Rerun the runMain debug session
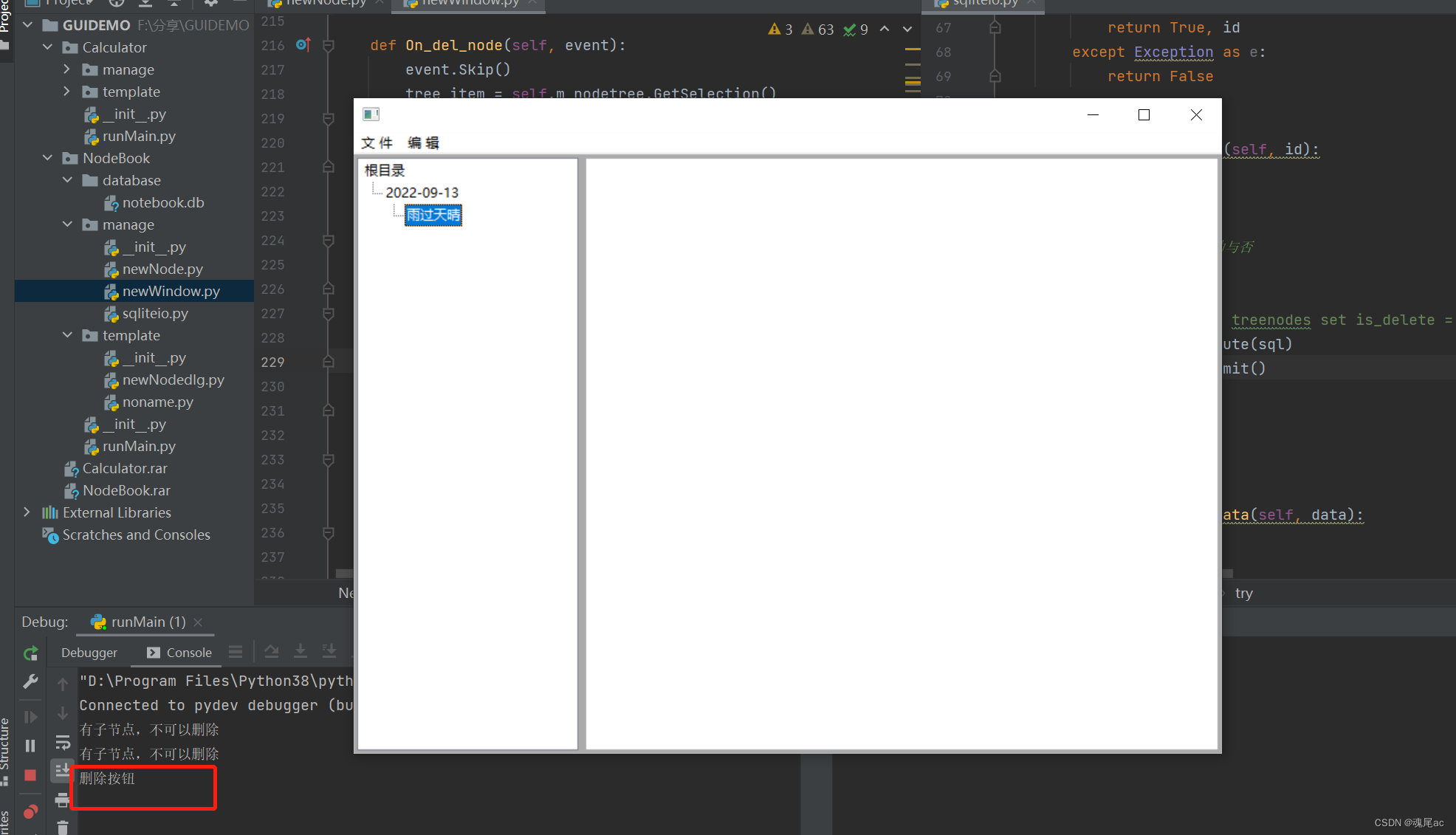The width and height of the screenshot is (1456, 835). click(30, 653)
